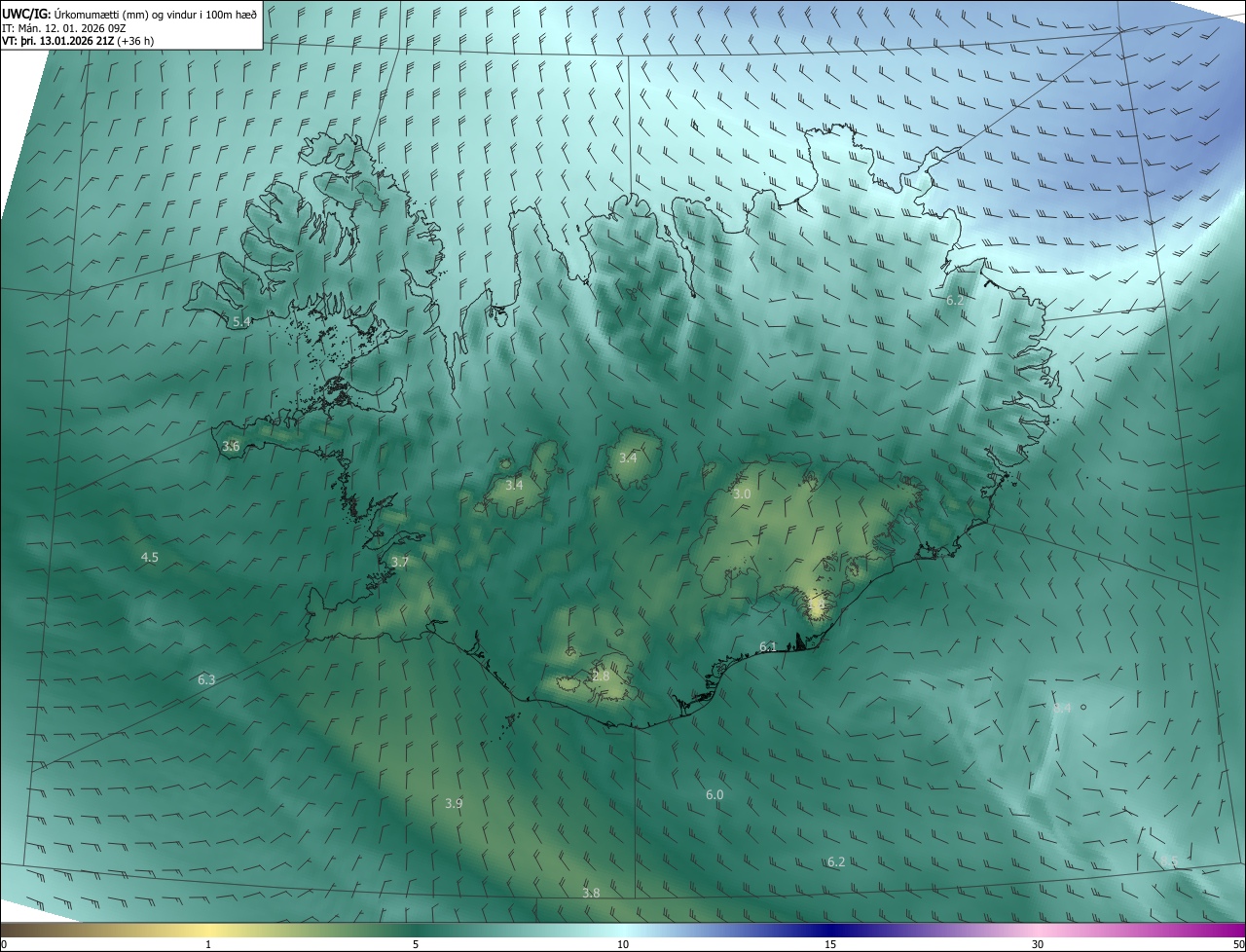This screenshot has height=952, width=1246.
Task: Click the valid time line 'VT: þri. 13.01.2026 21Z (+36 h)'
Action: point(78,41)
